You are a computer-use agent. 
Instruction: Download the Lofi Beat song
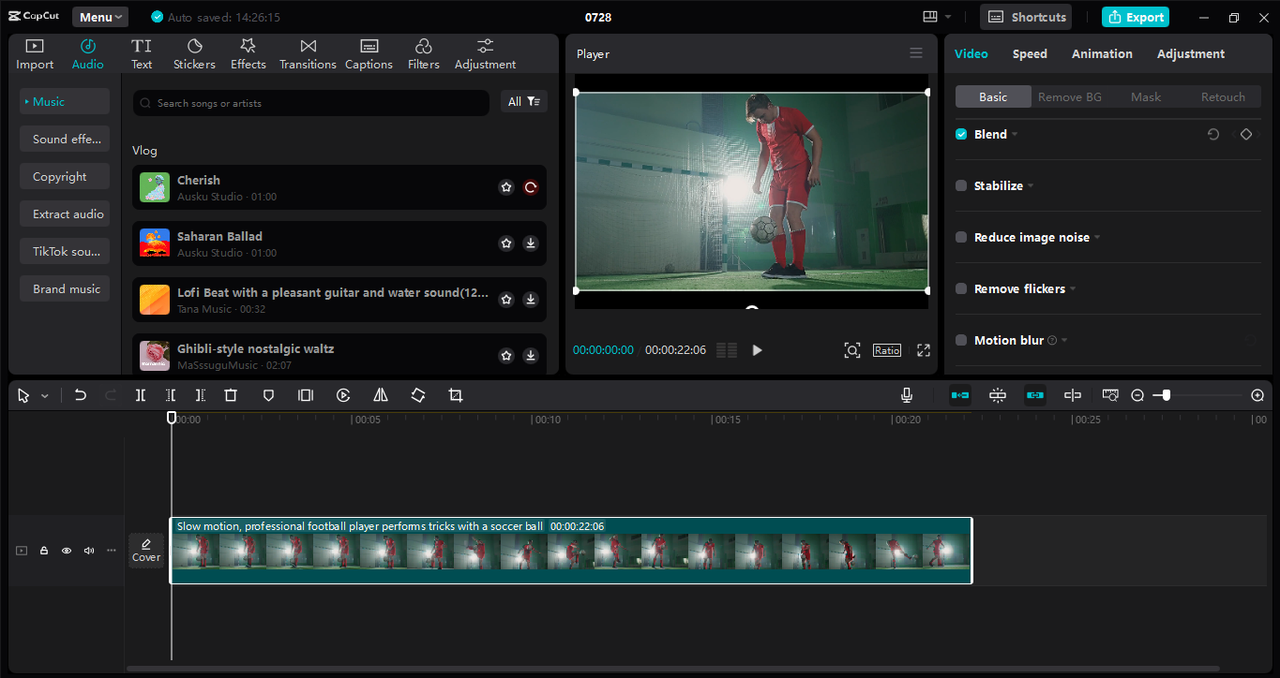[531, 299]
